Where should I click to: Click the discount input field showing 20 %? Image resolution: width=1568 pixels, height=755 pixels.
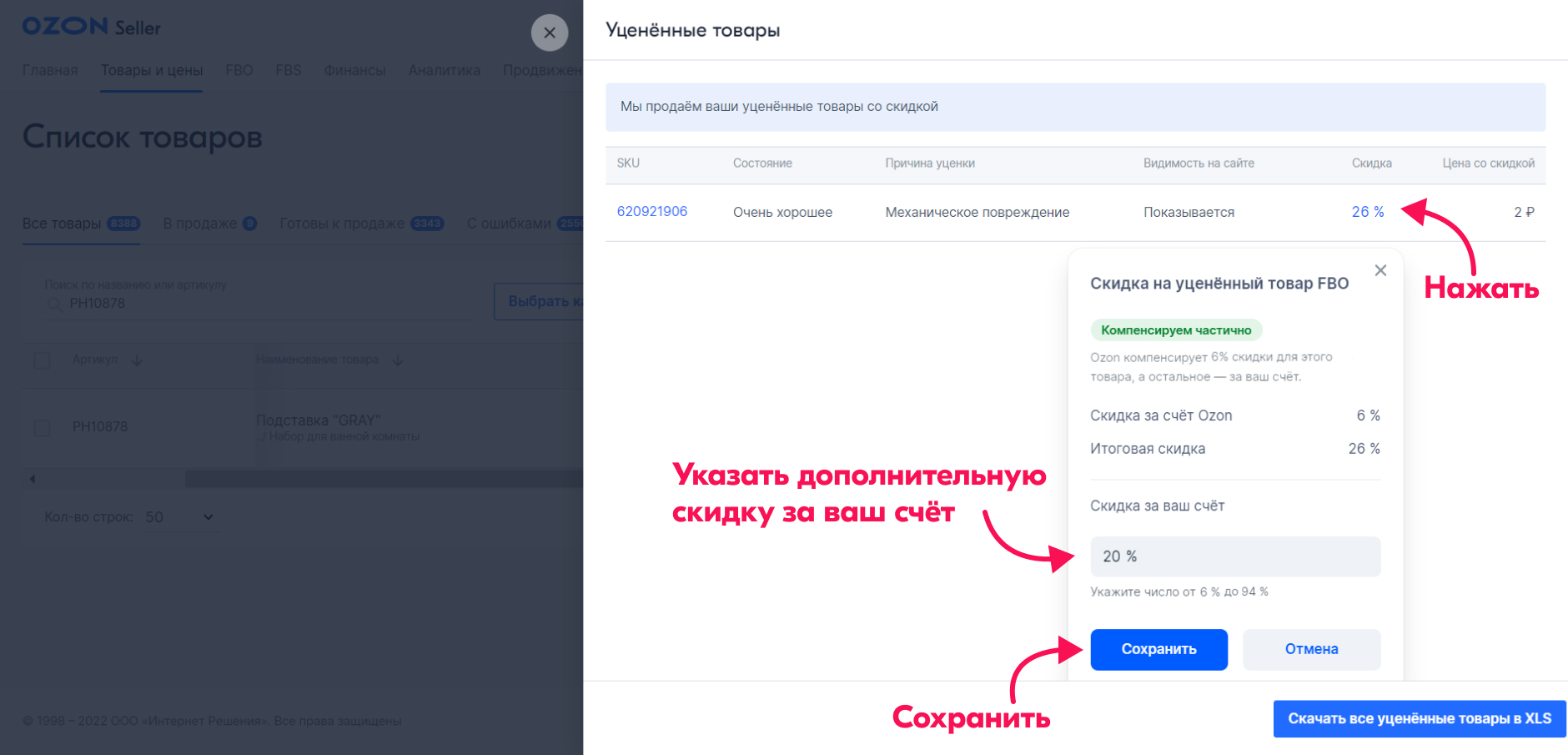(x=1235, y=556)
